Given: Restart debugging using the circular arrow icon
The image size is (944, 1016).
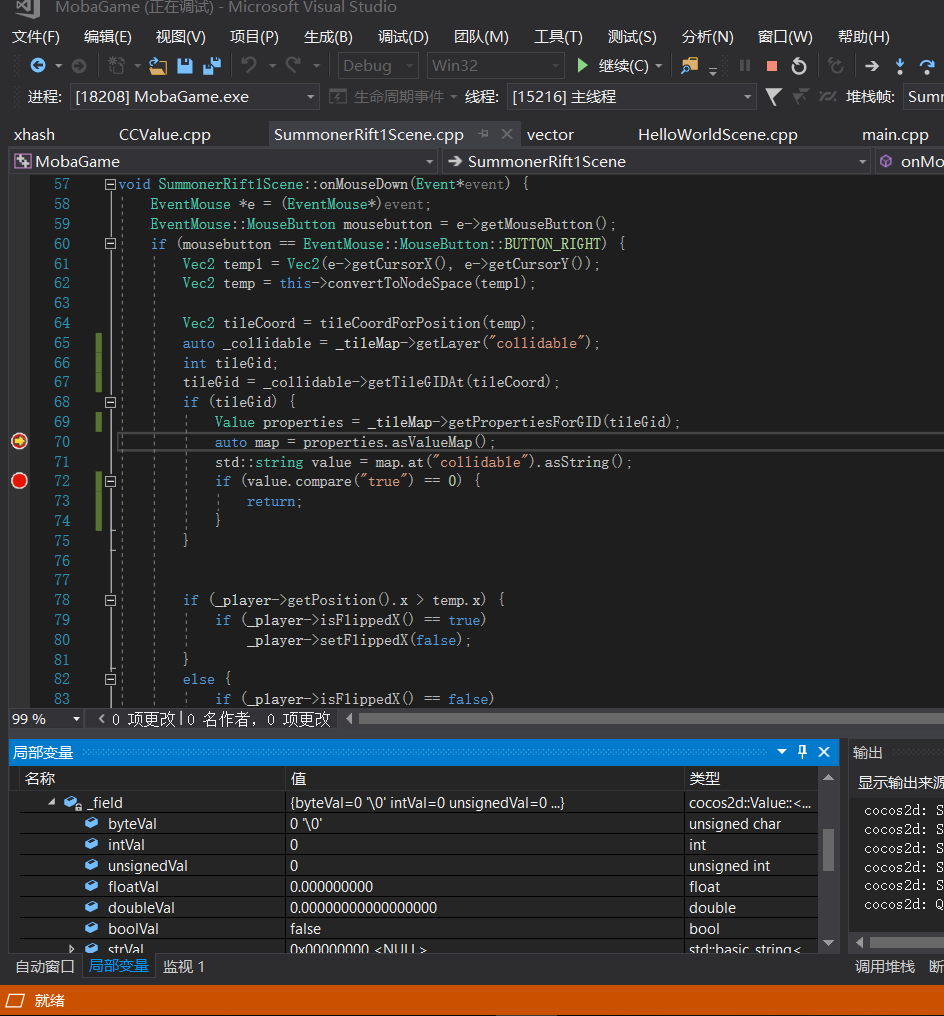Looking at the screenshot, I should click(x=799, y=66).
